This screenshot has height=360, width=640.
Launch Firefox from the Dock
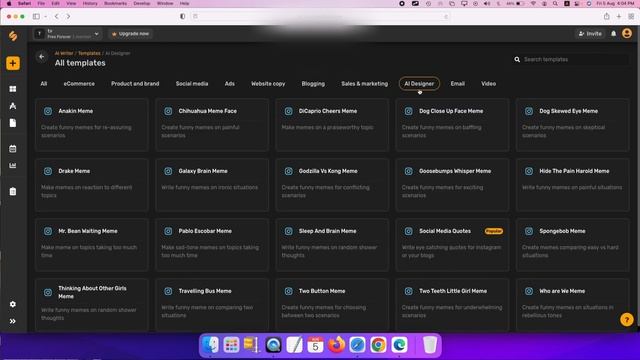(336, 345)
